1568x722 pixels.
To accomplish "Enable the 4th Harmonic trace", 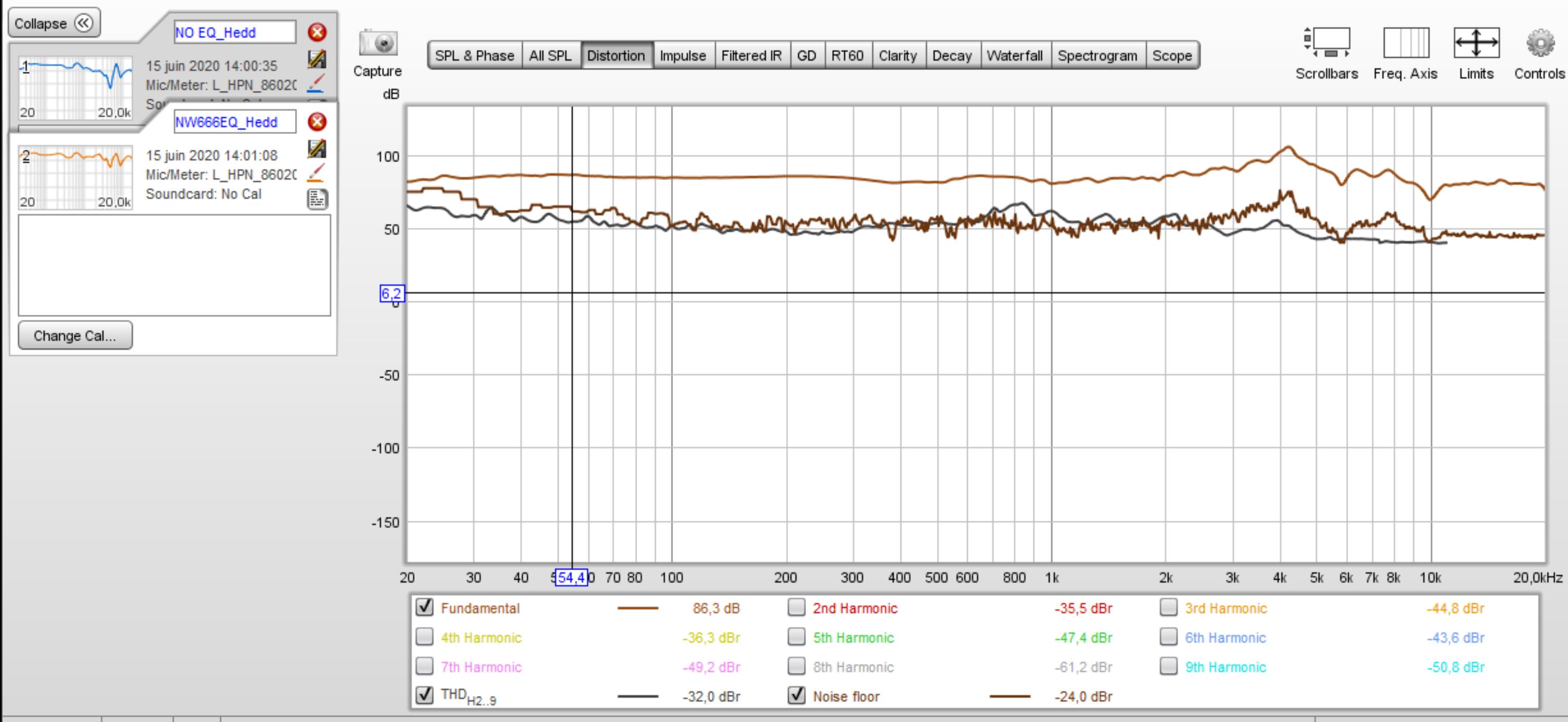I will coord(424,637).
